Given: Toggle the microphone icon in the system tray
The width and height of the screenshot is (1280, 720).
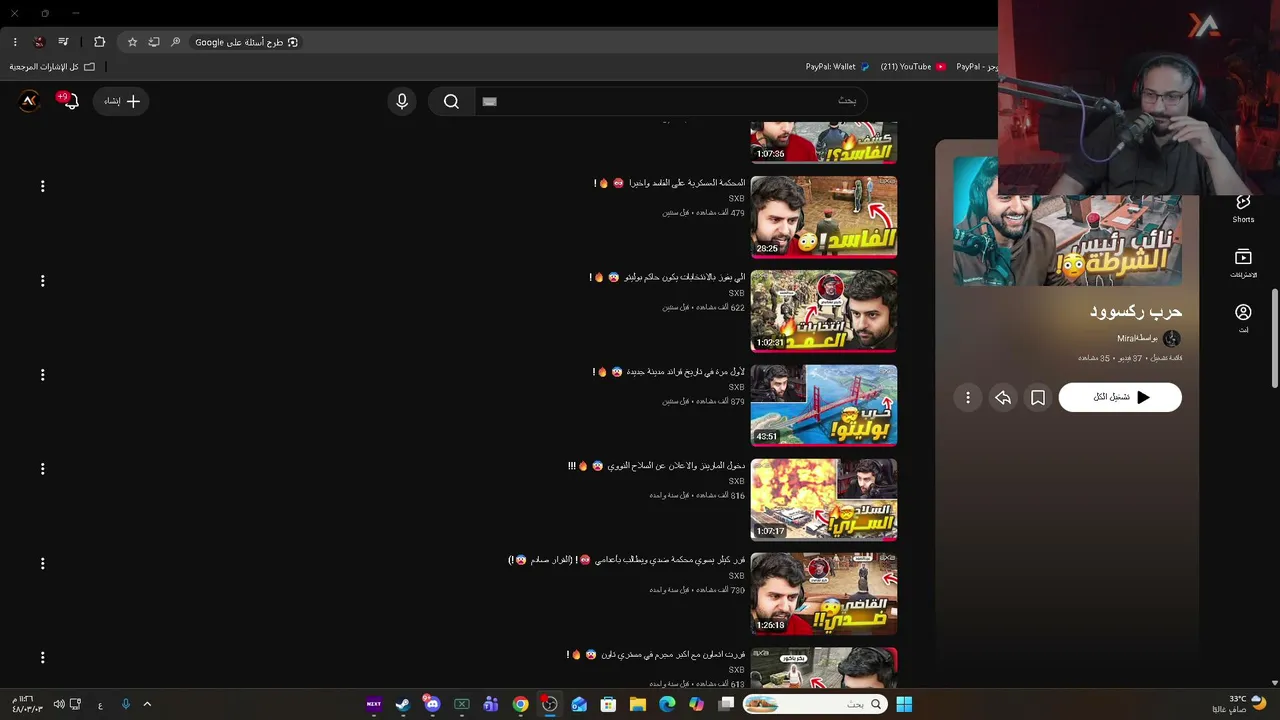Looking at the screenshot, I should coord(125,705).
